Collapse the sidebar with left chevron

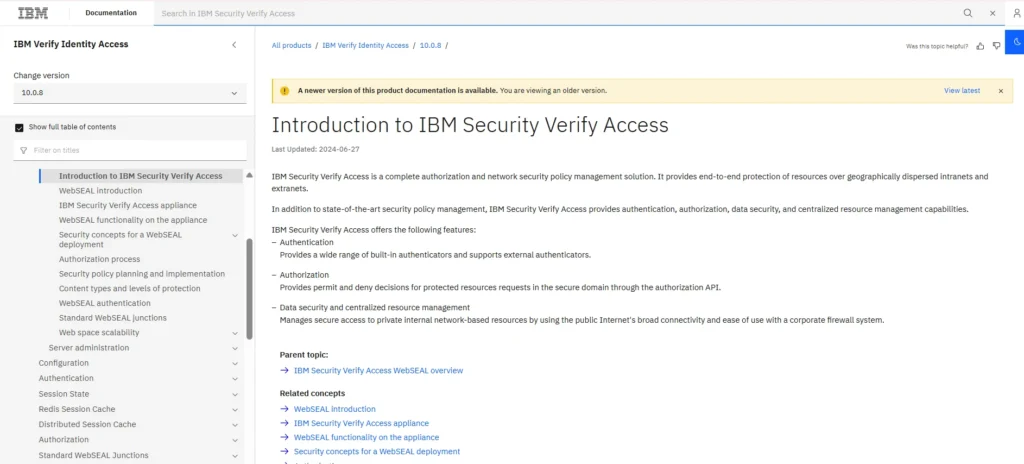pyautogui.click(x=234, y=44)
